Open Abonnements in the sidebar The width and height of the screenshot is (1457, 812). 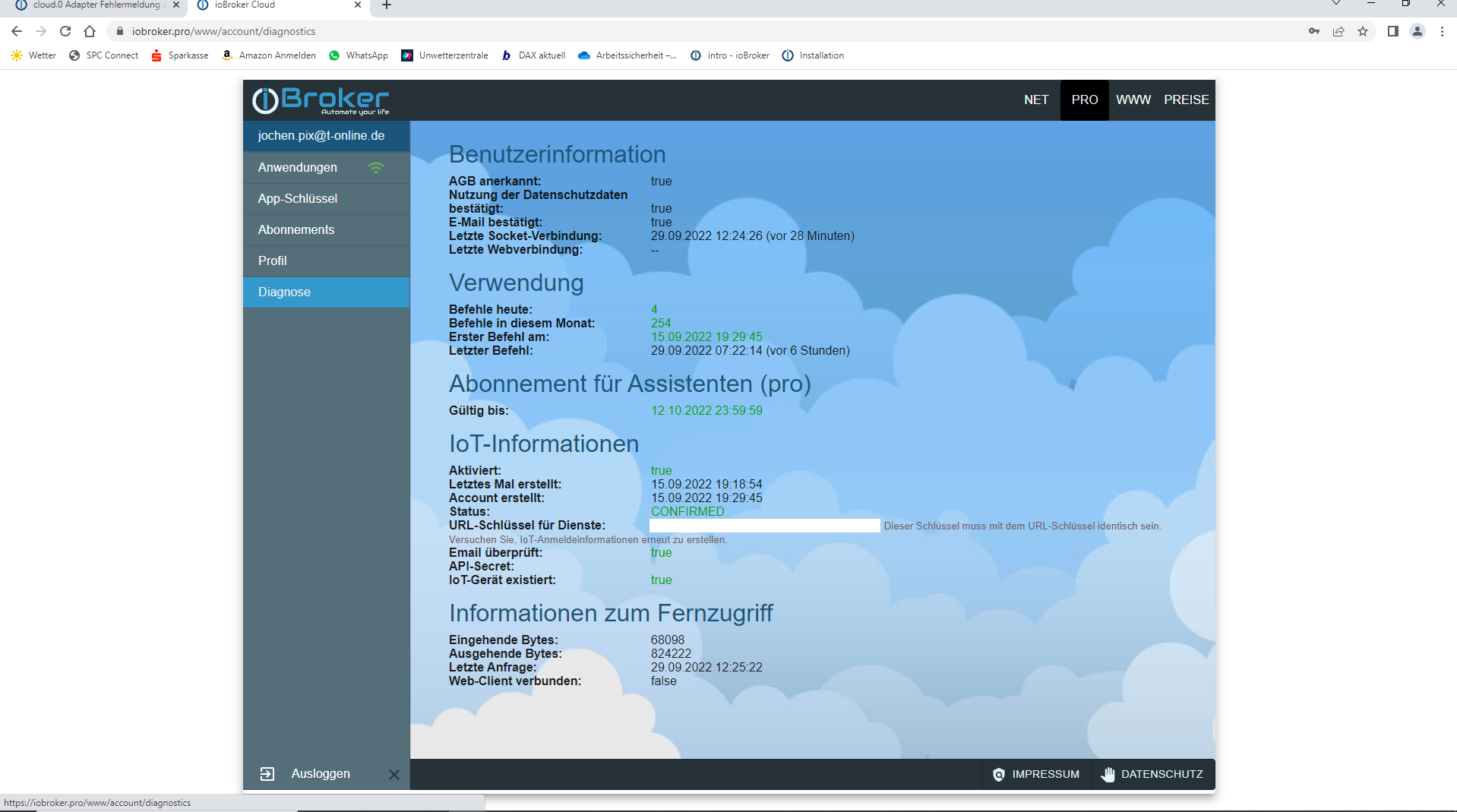(327, 229)
